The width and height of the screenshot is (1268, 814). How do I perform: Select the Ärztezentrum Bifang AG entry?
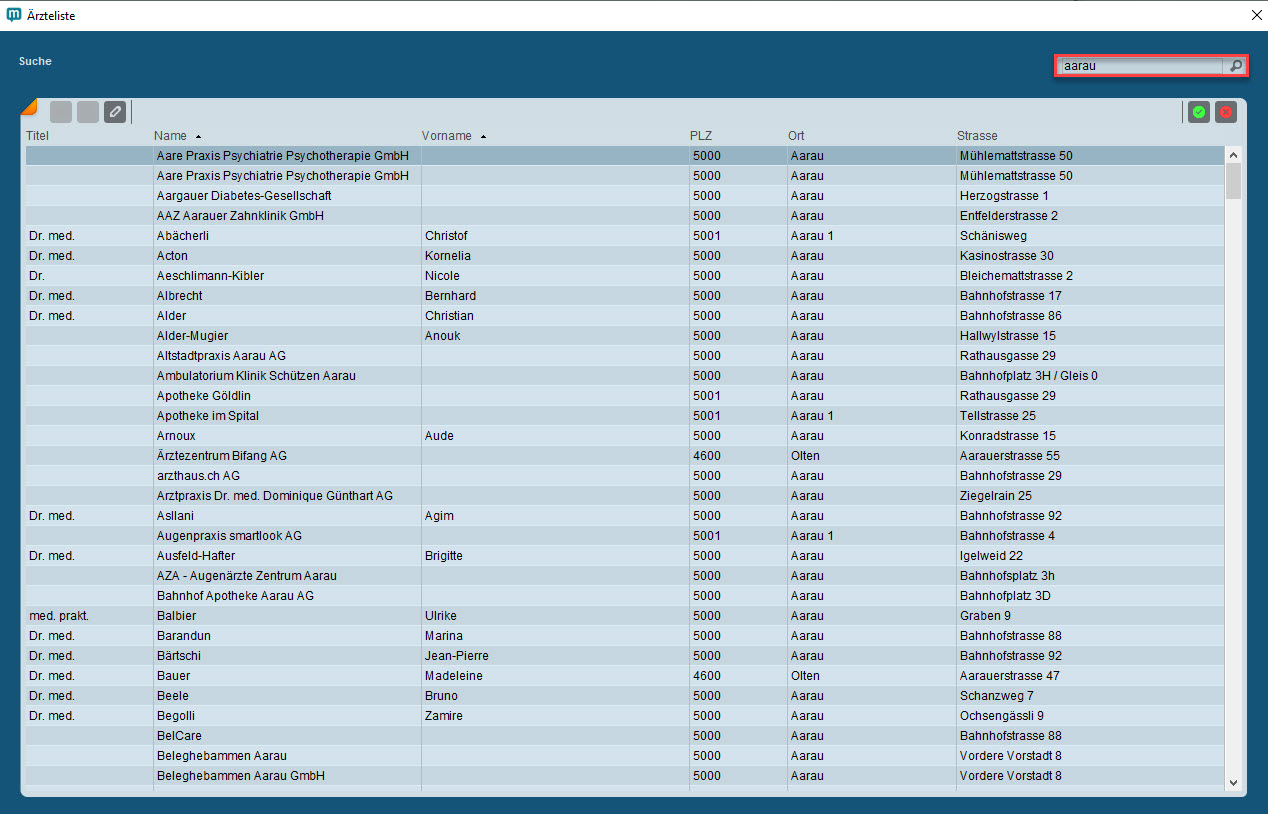(222, 456)
